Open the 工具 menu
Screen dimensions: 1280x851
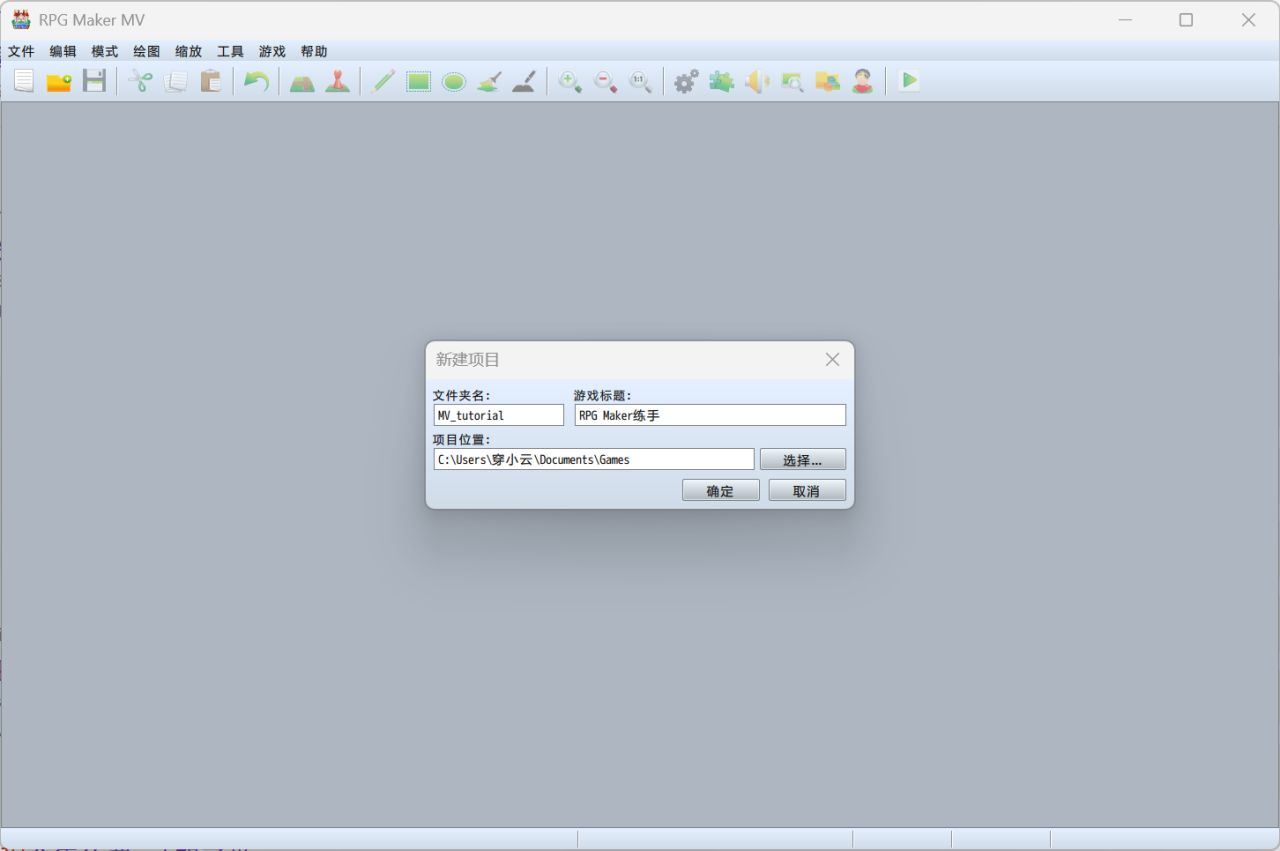pyautogui.click(x=231, y=51)
